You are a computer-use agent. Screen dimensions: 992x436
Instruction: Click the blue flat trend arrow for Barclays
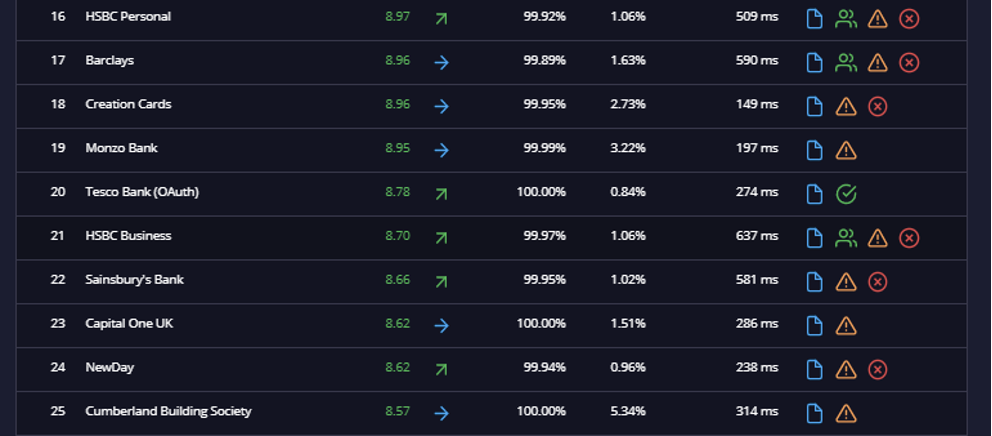pyautogui.click(x=441, y=63)
